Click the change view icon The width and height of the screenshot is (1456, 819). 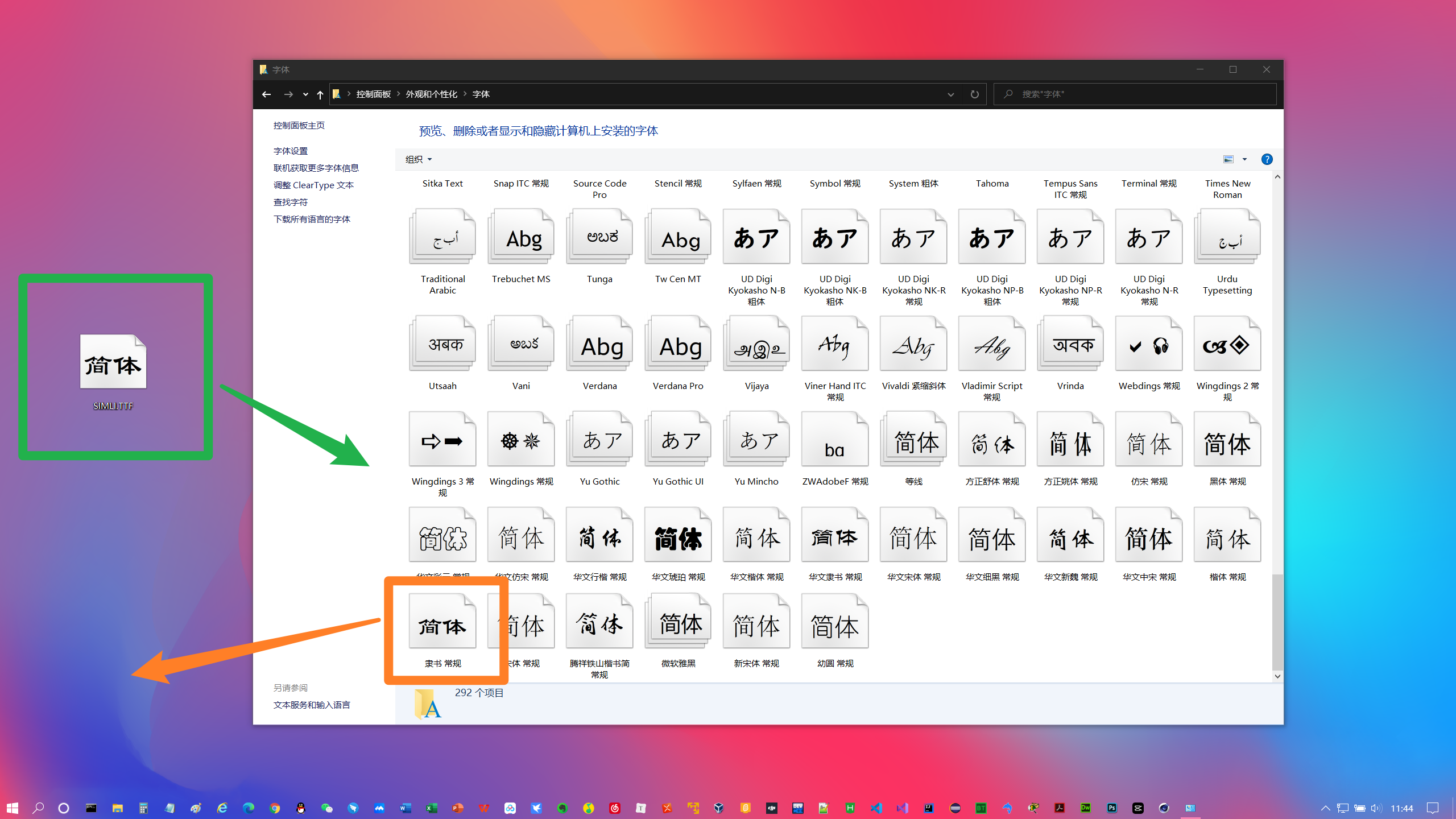tap(1228, 159)
